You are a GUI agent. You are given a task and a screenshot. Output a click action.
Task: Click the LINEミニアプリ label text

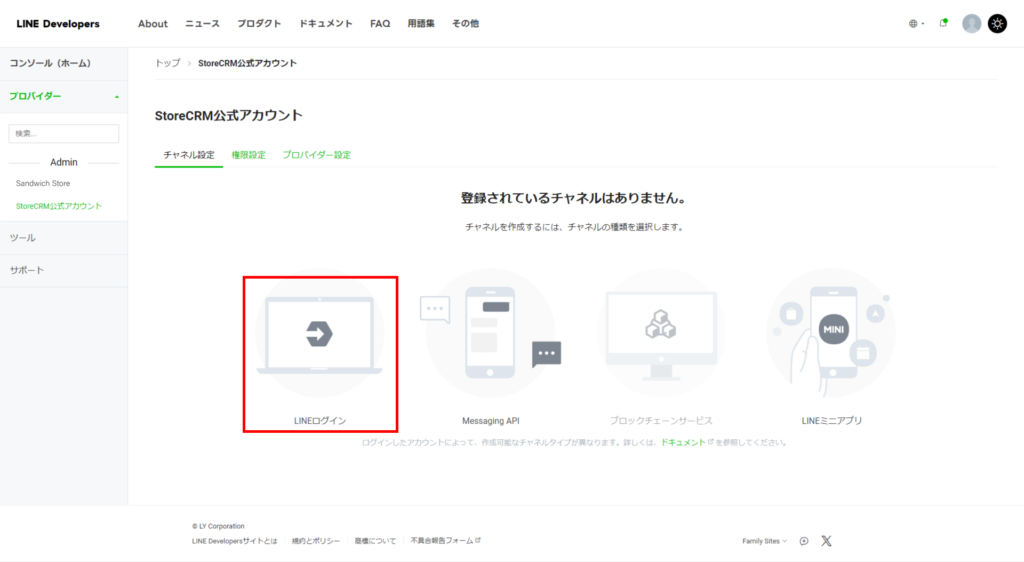(x=831, y=421)
